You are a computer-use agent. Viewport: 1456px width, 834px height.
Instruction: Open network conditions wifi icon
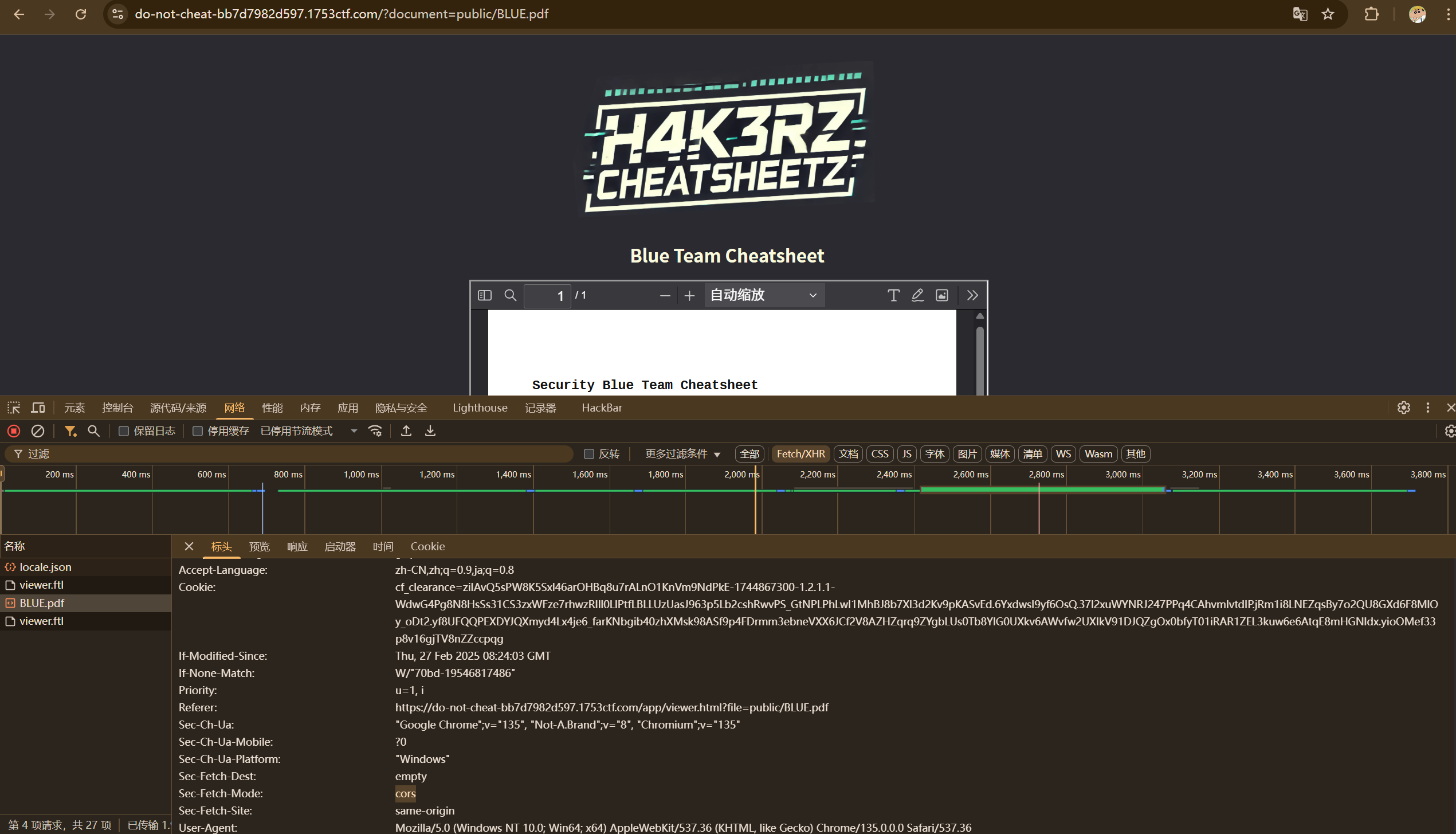click(375, 431)
